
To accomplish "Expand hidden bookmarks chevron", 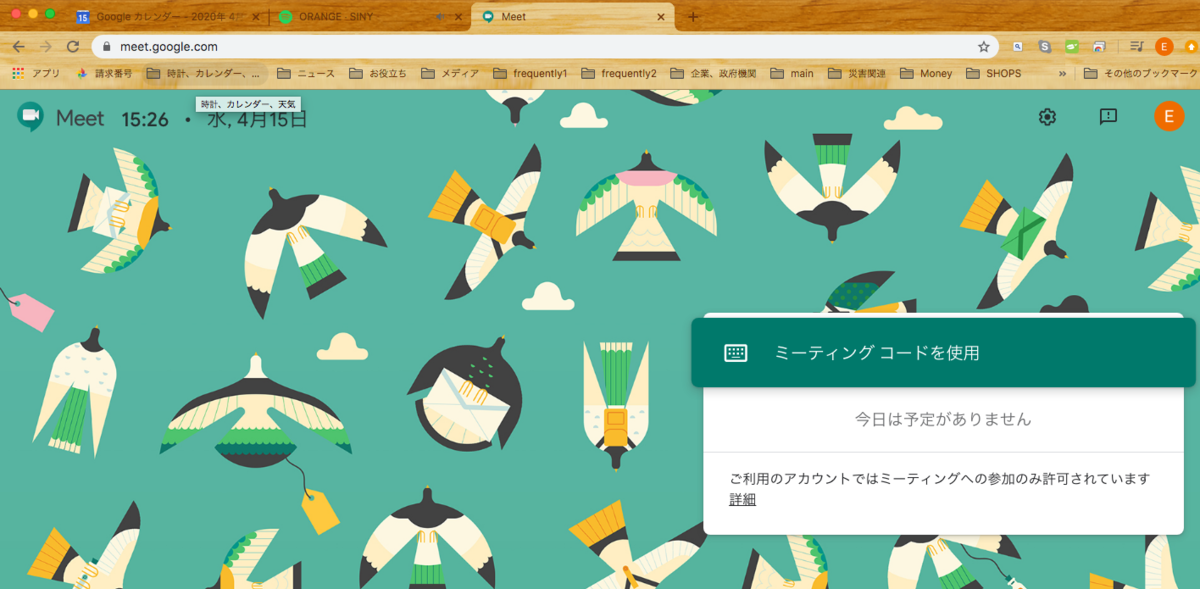I will point(1062,73).
